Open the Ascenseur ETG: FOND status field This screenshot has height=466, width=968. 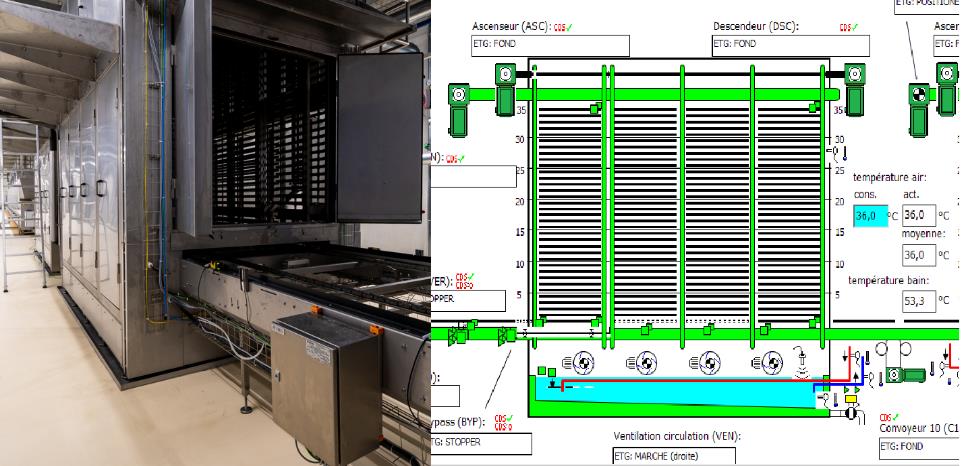(550, 45)
